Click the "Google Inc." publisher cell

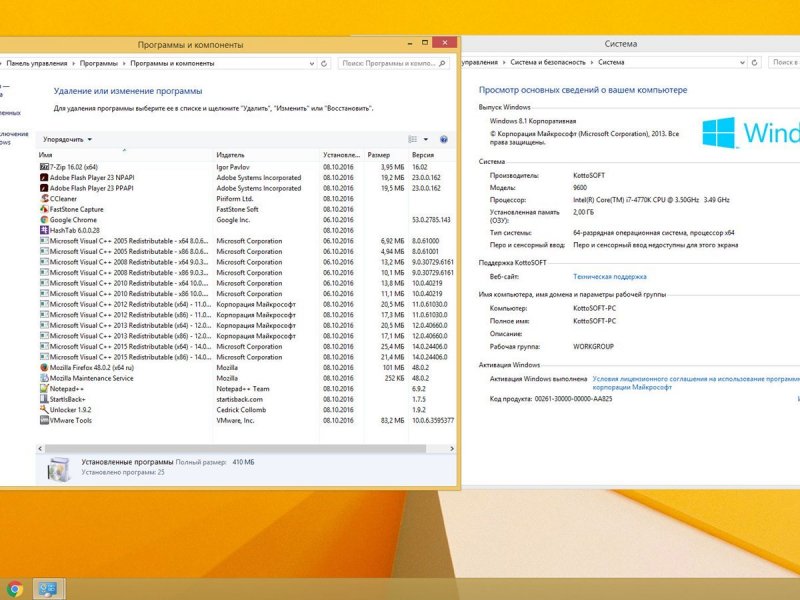233,220
